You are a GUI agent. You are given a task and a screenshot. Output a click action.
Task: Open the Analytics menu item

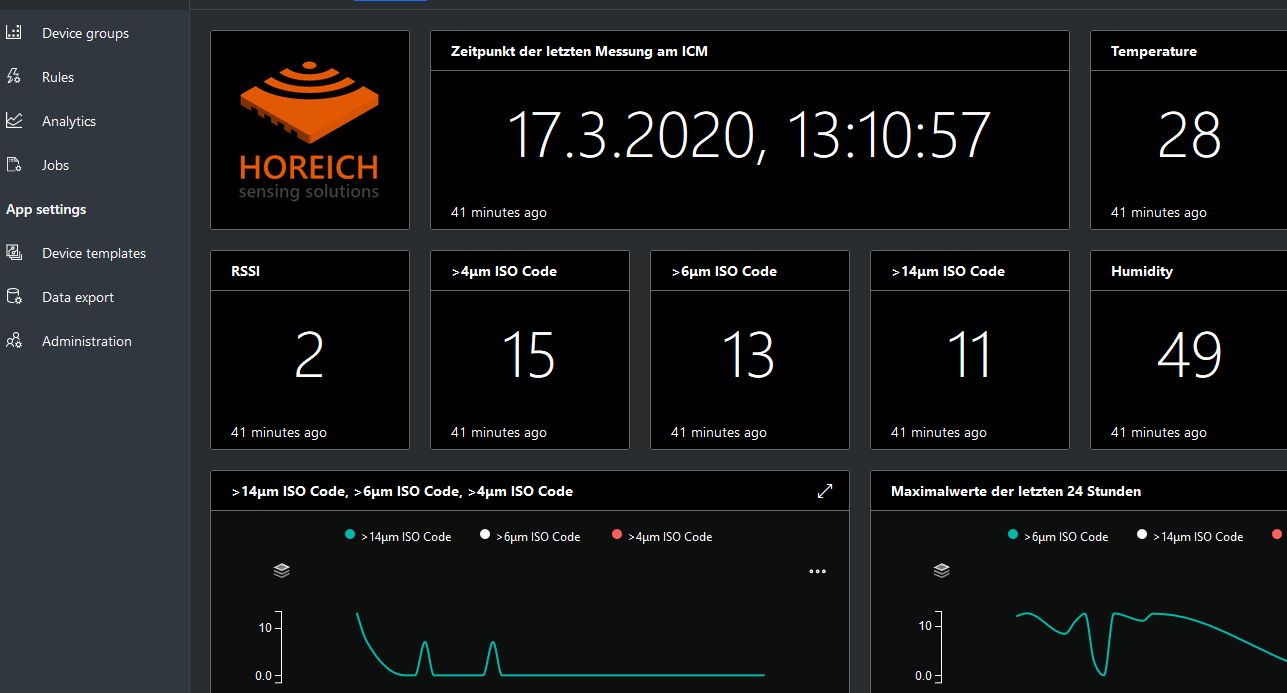[69, 121]
